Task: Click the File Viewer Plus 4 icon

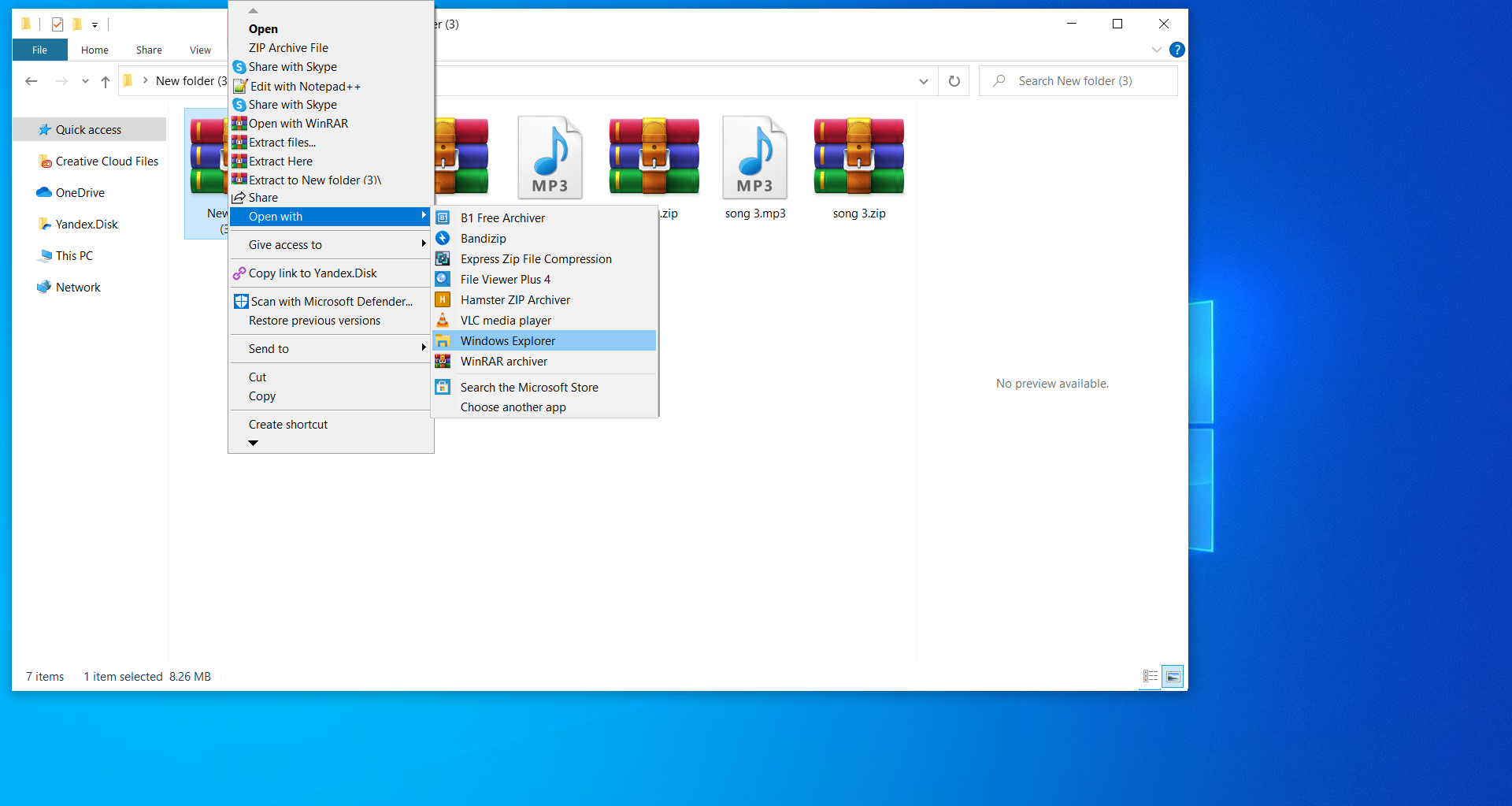Action: (443, 280)
